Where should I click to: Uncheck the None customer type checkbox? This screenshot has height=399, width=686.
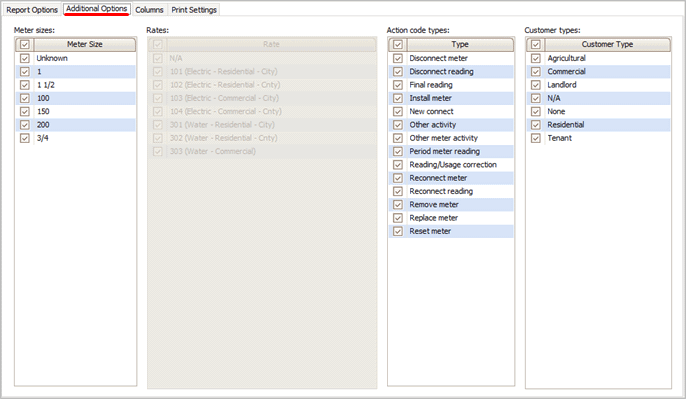[x=536, y=112]
